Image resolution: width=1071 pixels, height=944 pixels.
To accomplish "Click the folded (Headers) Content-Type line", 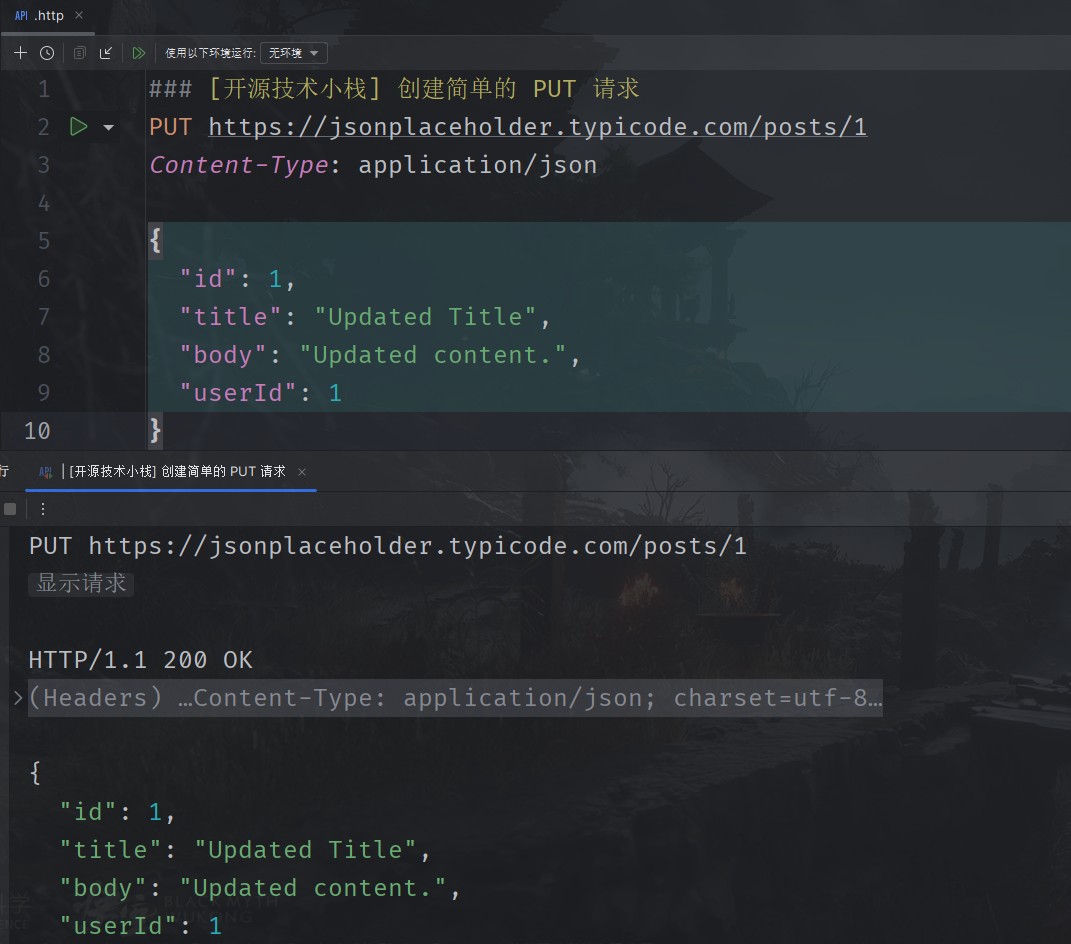I will (456, 698).
